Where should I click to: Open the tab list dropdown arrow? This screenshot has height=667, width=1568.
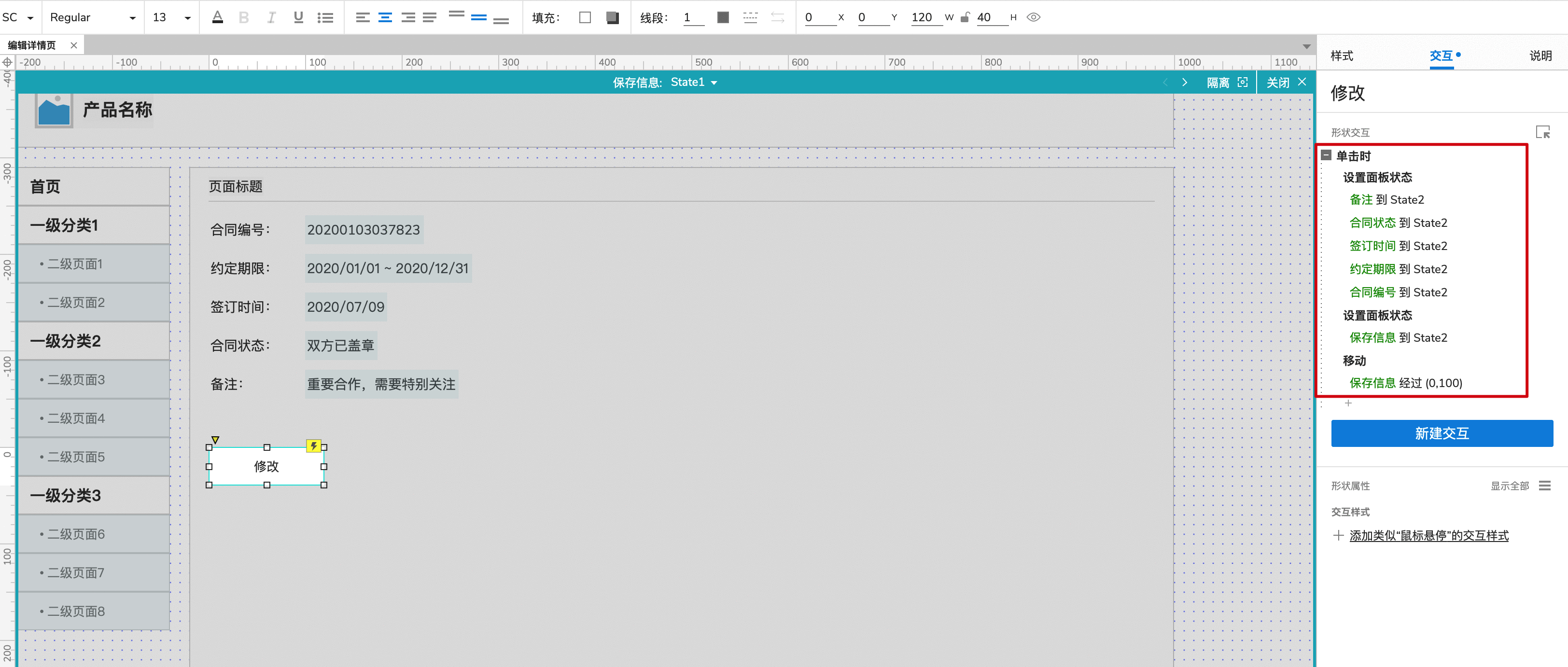coord(1306,46)
